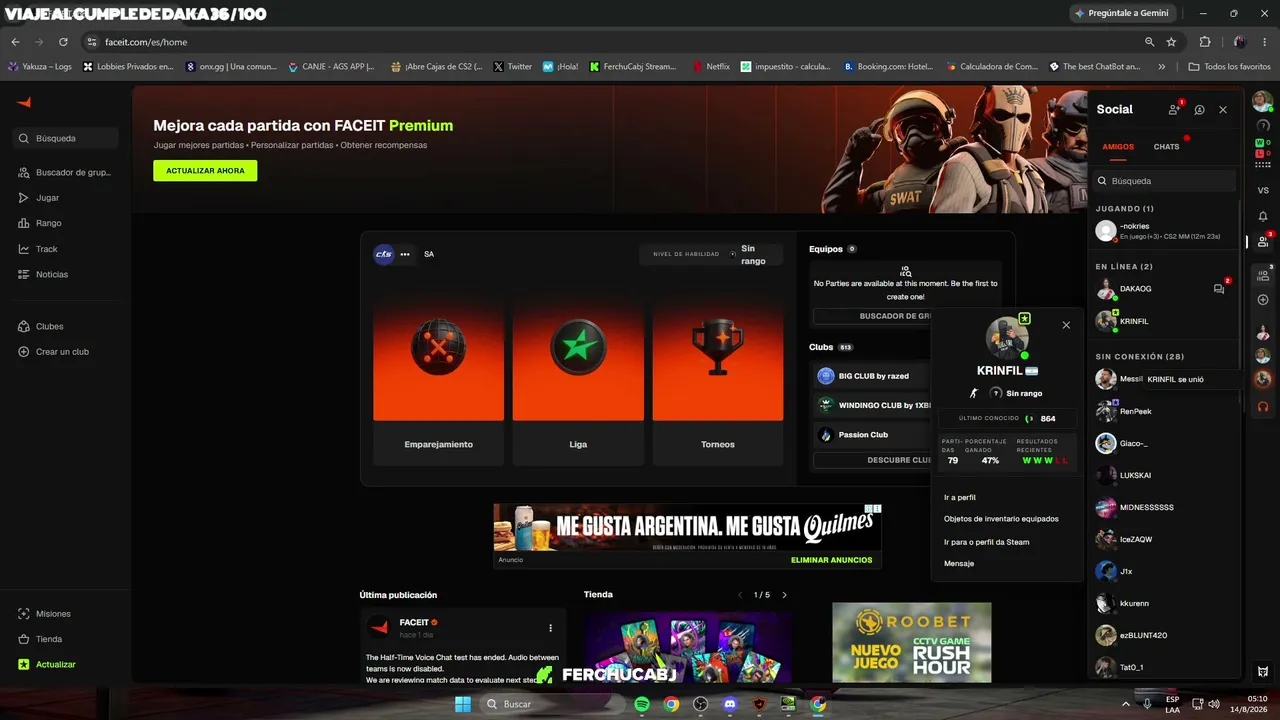Open the three-dot menu next to the CS2 game icon
1280x720 pixels.
405,254
